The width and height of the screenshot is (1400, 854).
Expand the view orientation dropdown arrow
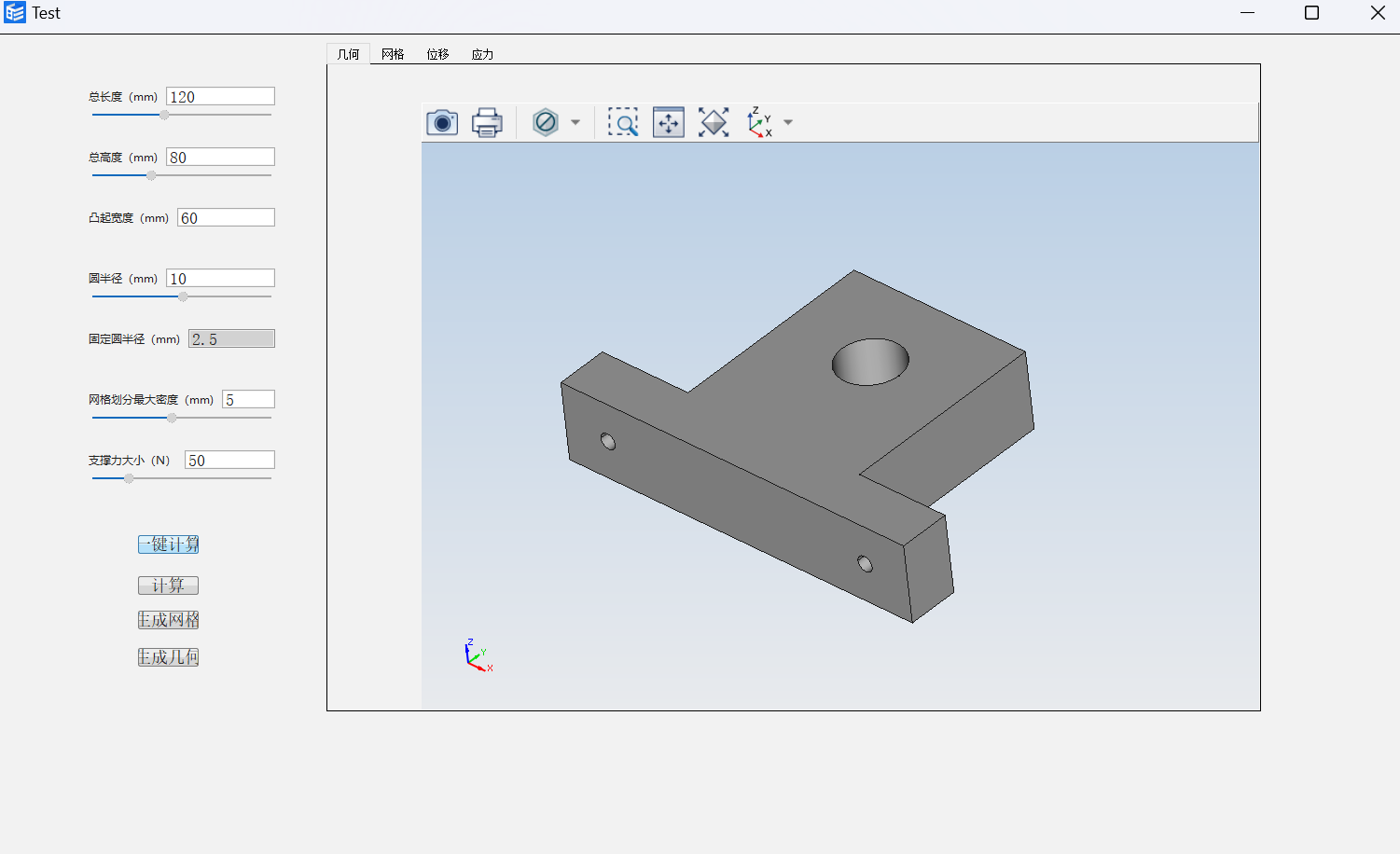coord(788,122)
